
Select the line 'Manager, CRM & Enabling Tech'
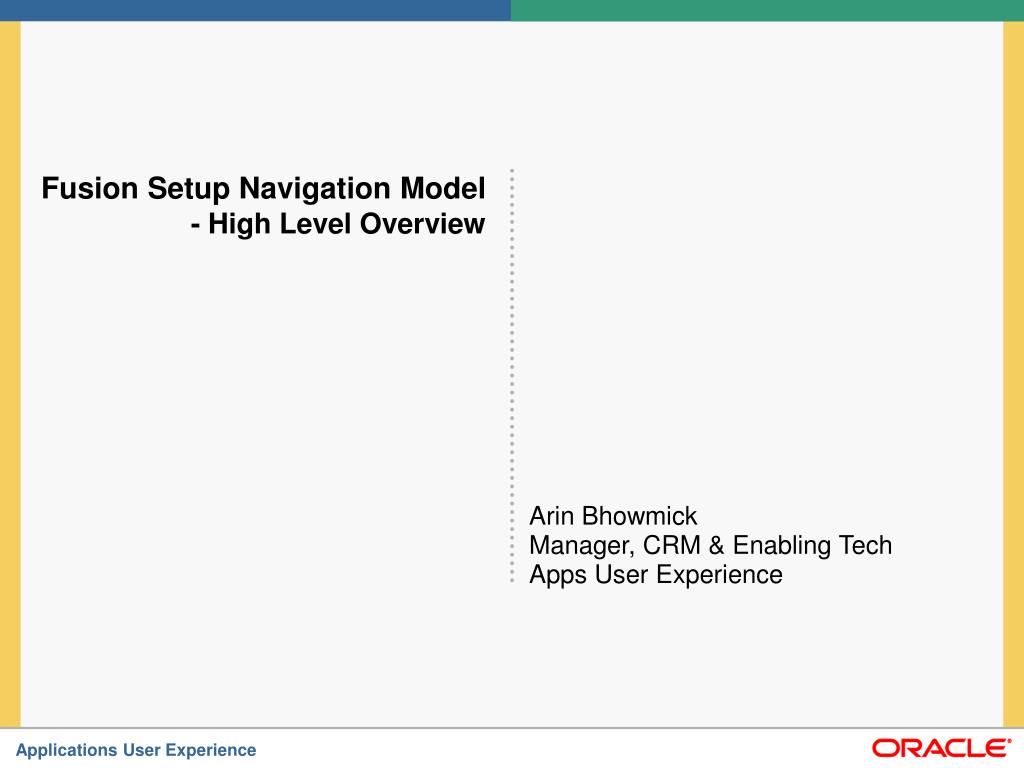(x=711, y=545)
